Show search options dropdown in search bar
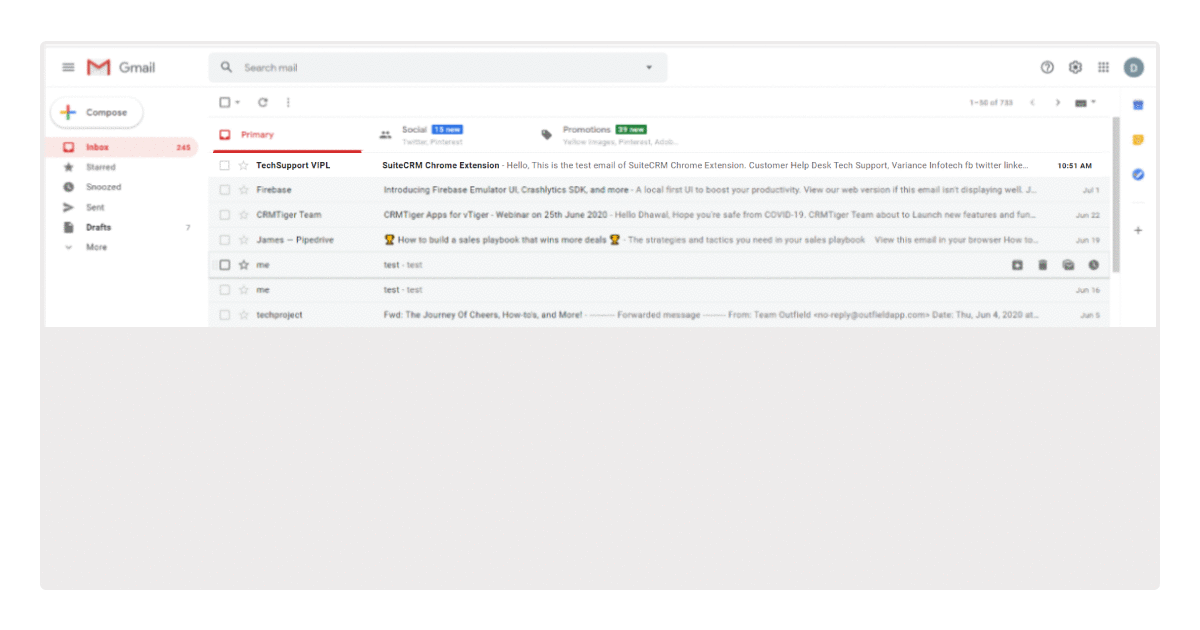Image resolution: width=1200 pixels, height=630 pixels. (648, 67)
